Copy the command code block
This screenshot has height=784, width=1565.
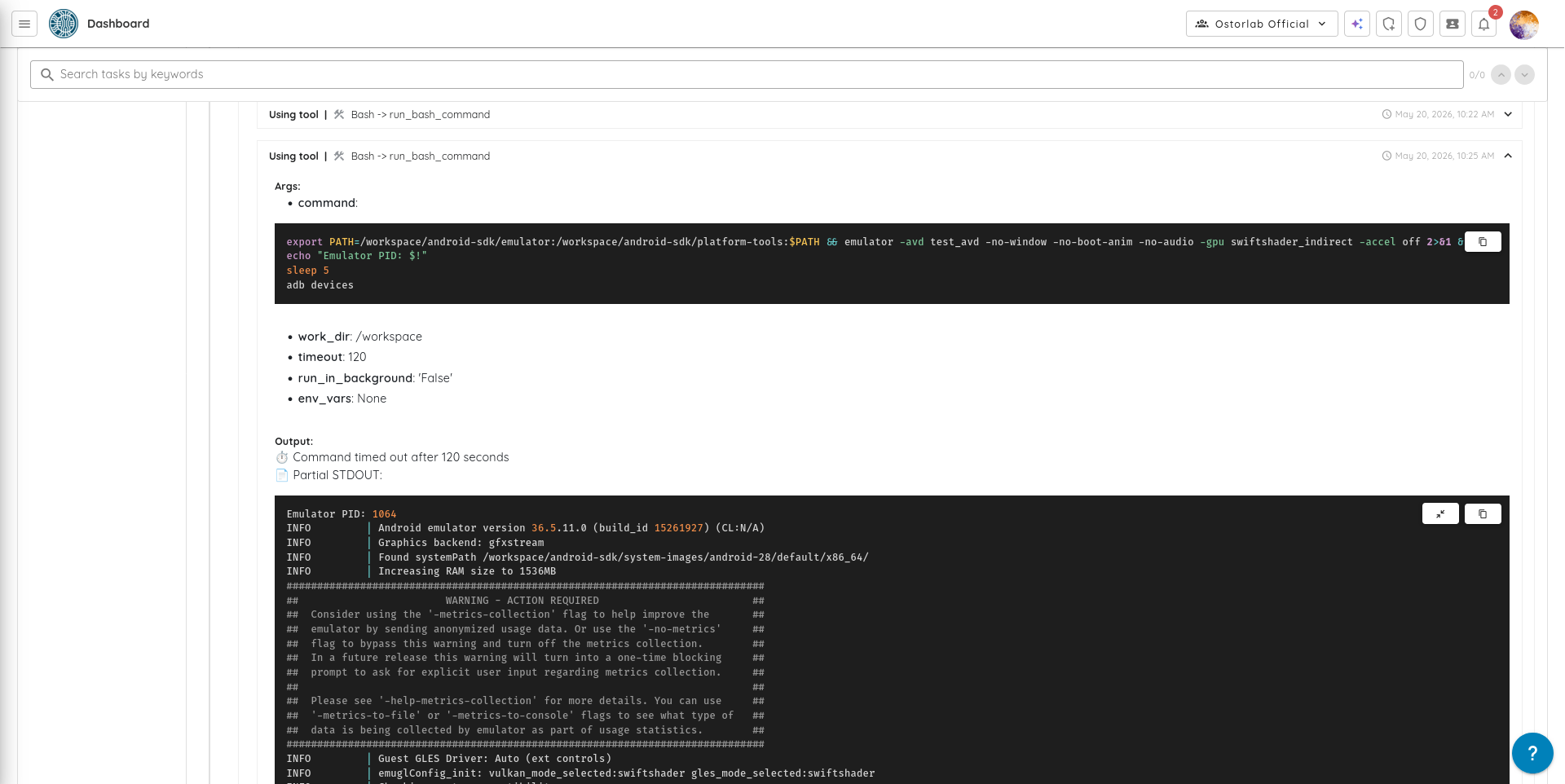click(1483, 242)
